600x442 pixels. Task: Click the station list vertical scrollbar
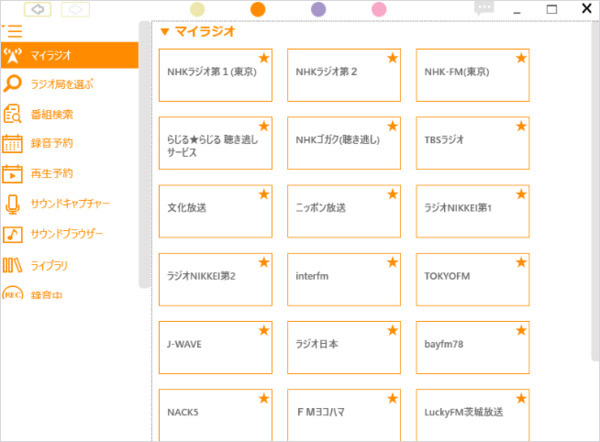pyautogui.click(x=595, y=191)
